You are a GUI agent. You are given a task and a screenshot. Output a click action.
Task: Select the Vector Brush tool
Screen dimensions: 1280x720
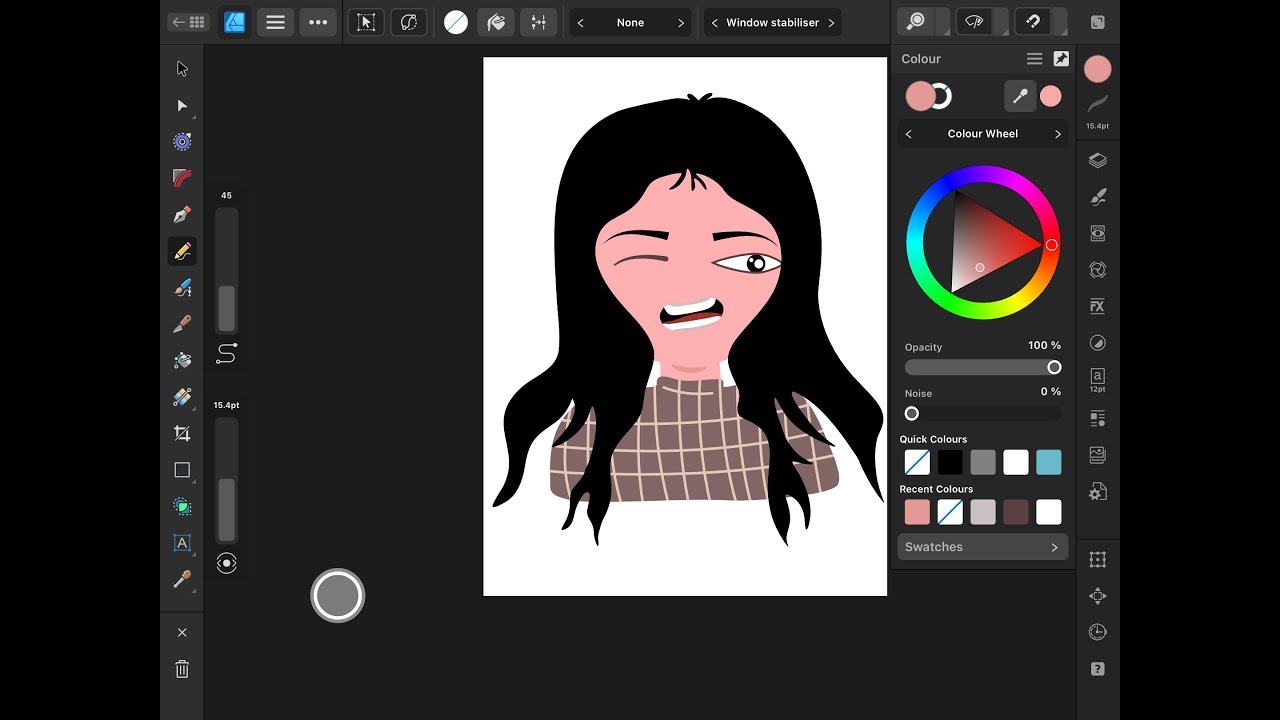[182, 288]
